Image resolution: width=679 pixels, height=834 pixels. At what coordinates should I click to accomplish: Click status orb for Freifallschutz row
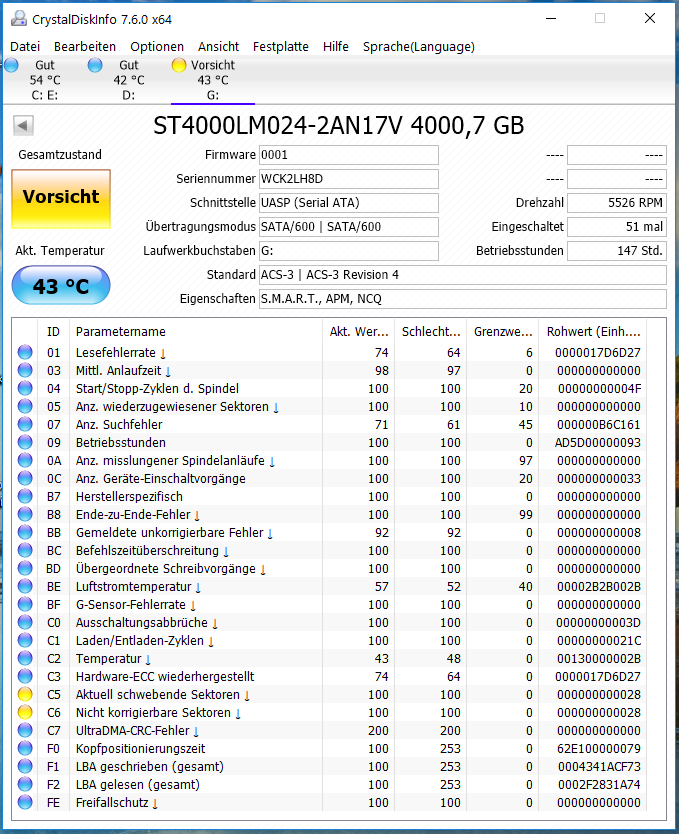(25, 802)
